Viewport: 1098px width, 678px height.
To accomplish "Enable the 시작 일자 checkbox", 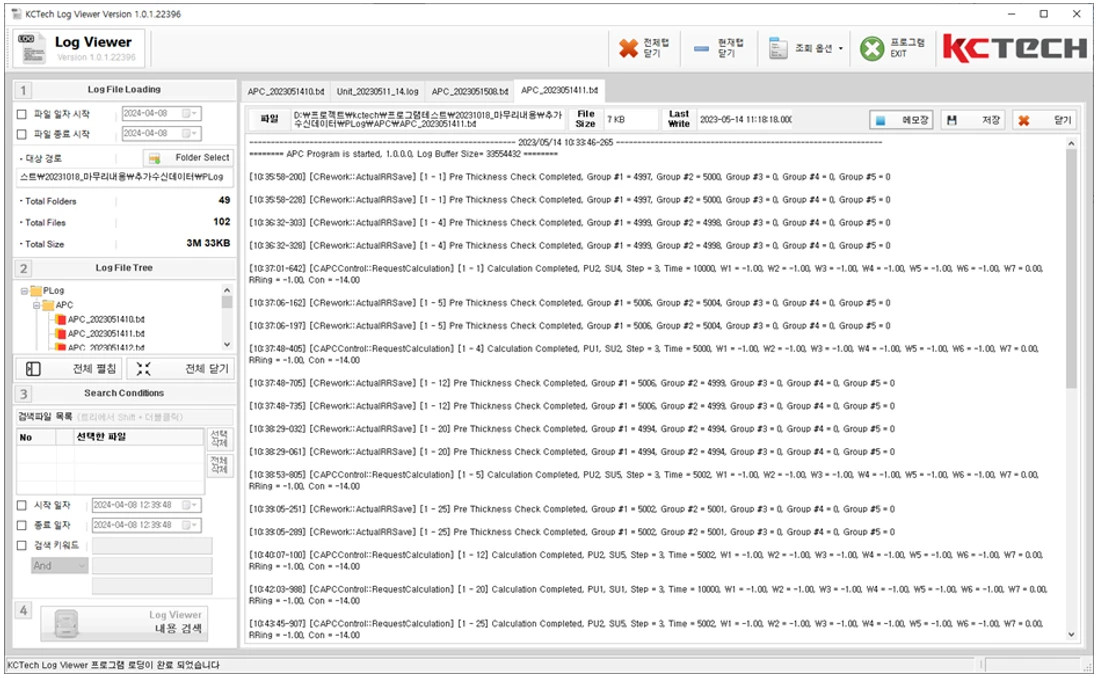I will (x=22, y=505).
